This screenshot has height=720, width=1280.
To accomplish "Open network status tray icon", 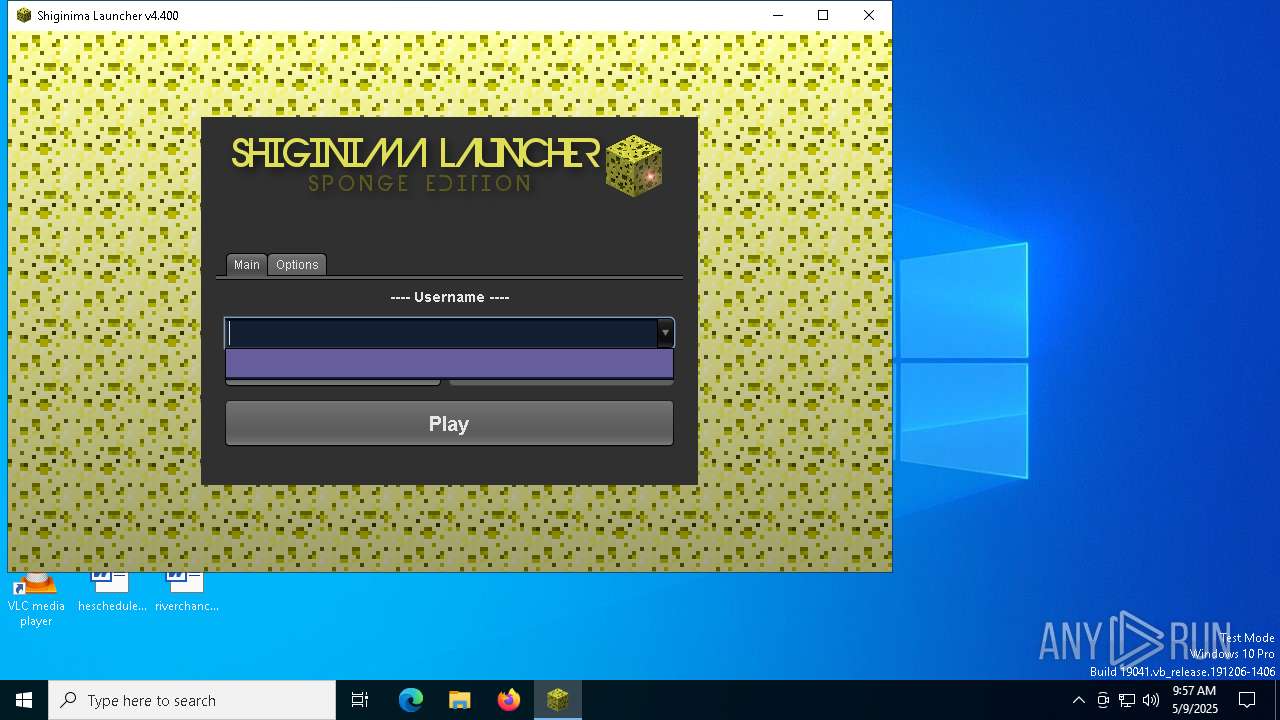I will point(1127,700).
